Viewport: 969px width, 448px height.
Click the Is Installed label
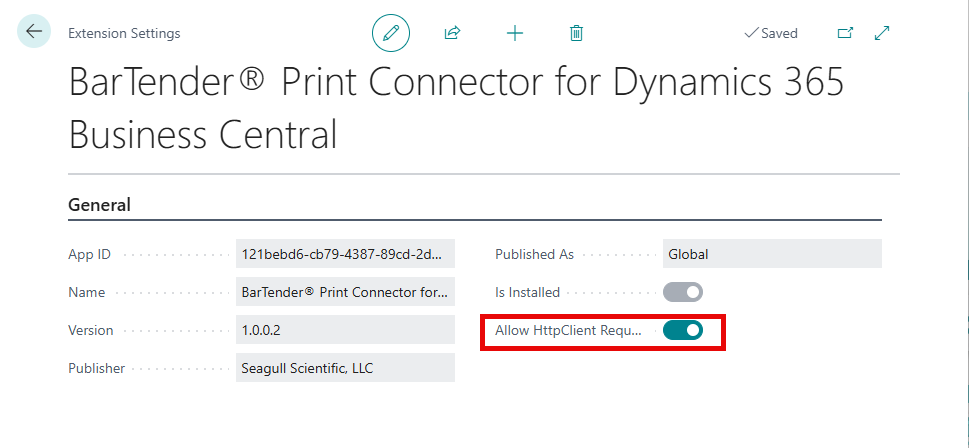(527, 292)
